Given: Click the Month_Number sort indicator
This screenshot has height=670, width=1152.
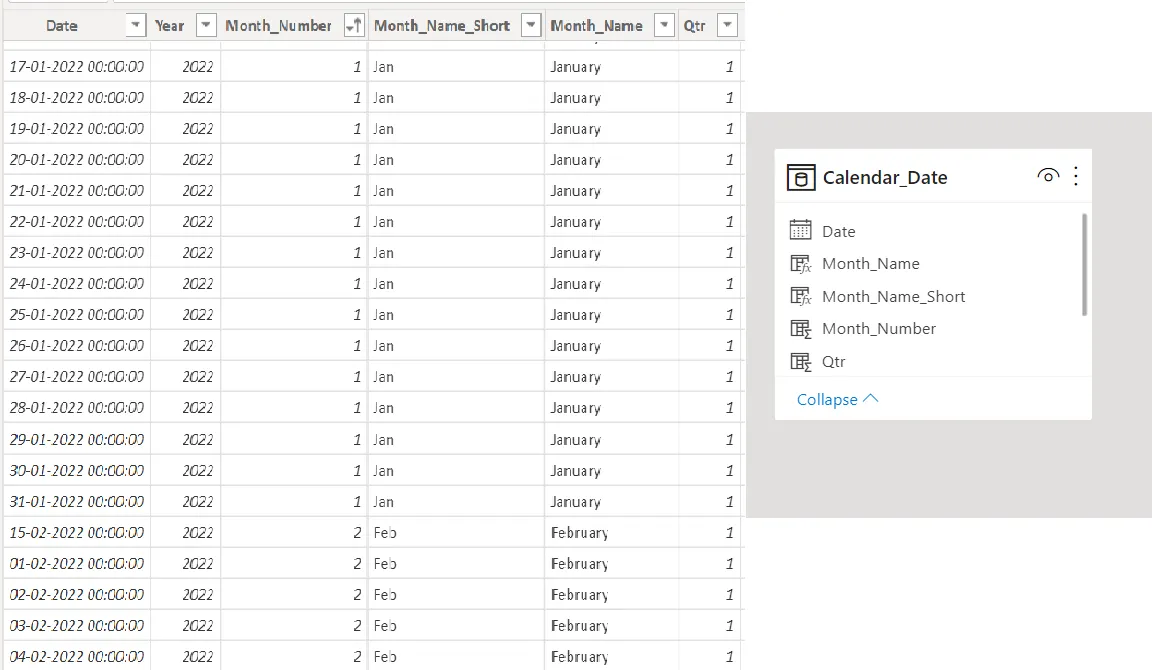Looking at the screenshot, I should [x=353, y=25].
